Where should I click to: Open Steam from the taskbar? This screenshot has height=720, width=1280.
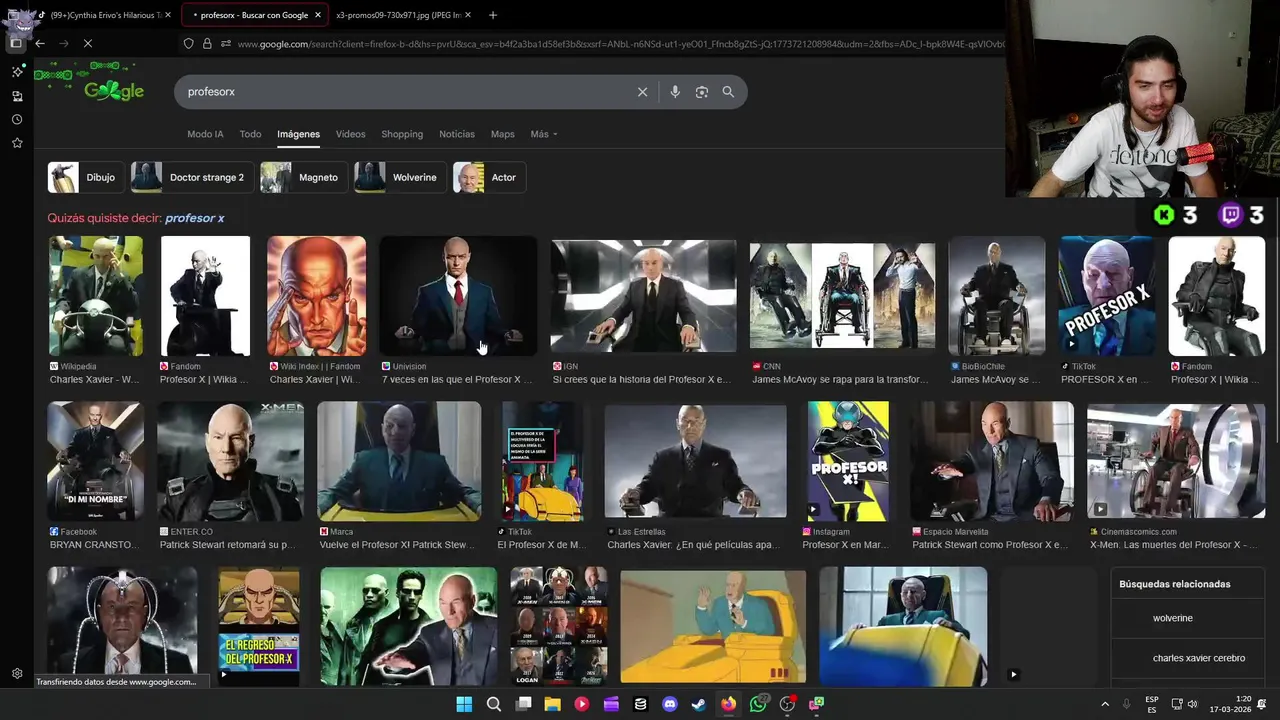point(699,704)
